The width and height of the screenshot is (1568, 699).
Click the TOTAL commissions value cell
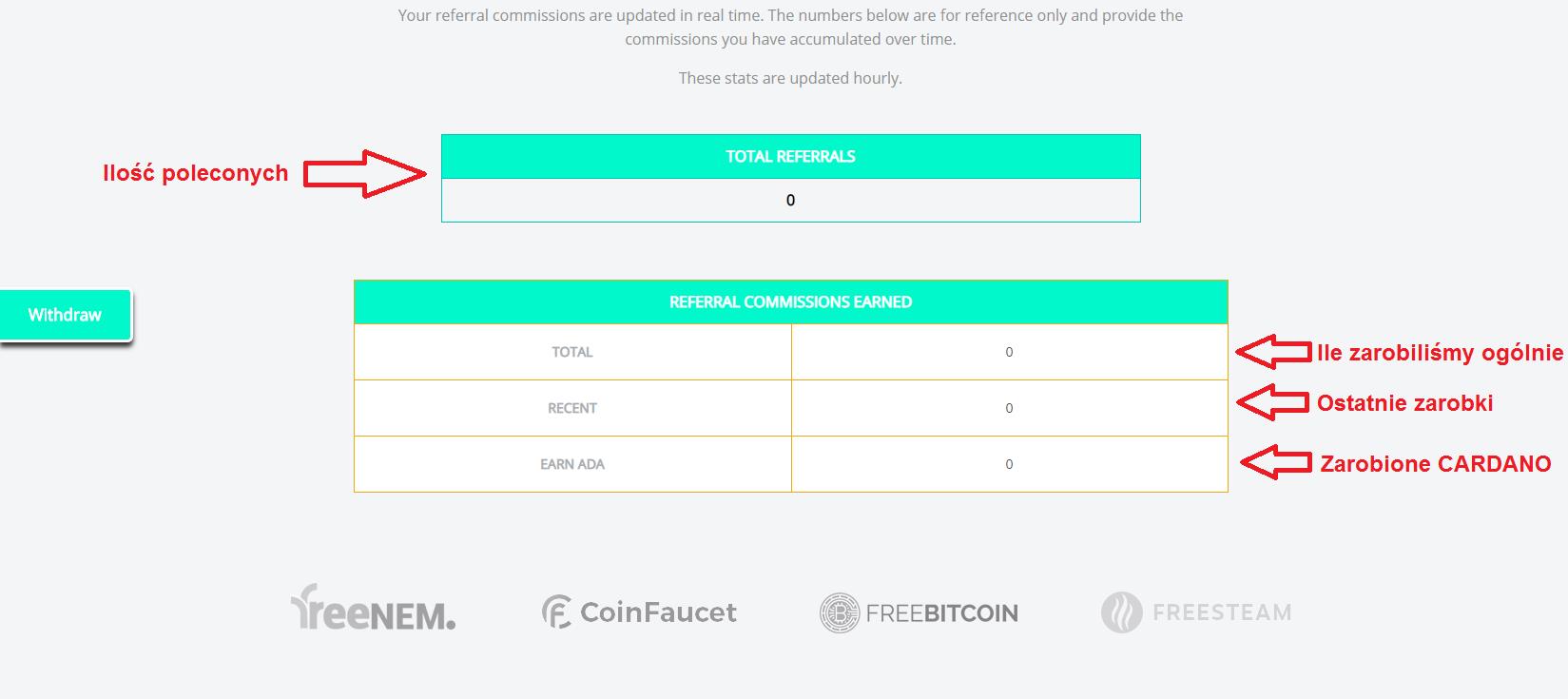tap(1009, 352)
